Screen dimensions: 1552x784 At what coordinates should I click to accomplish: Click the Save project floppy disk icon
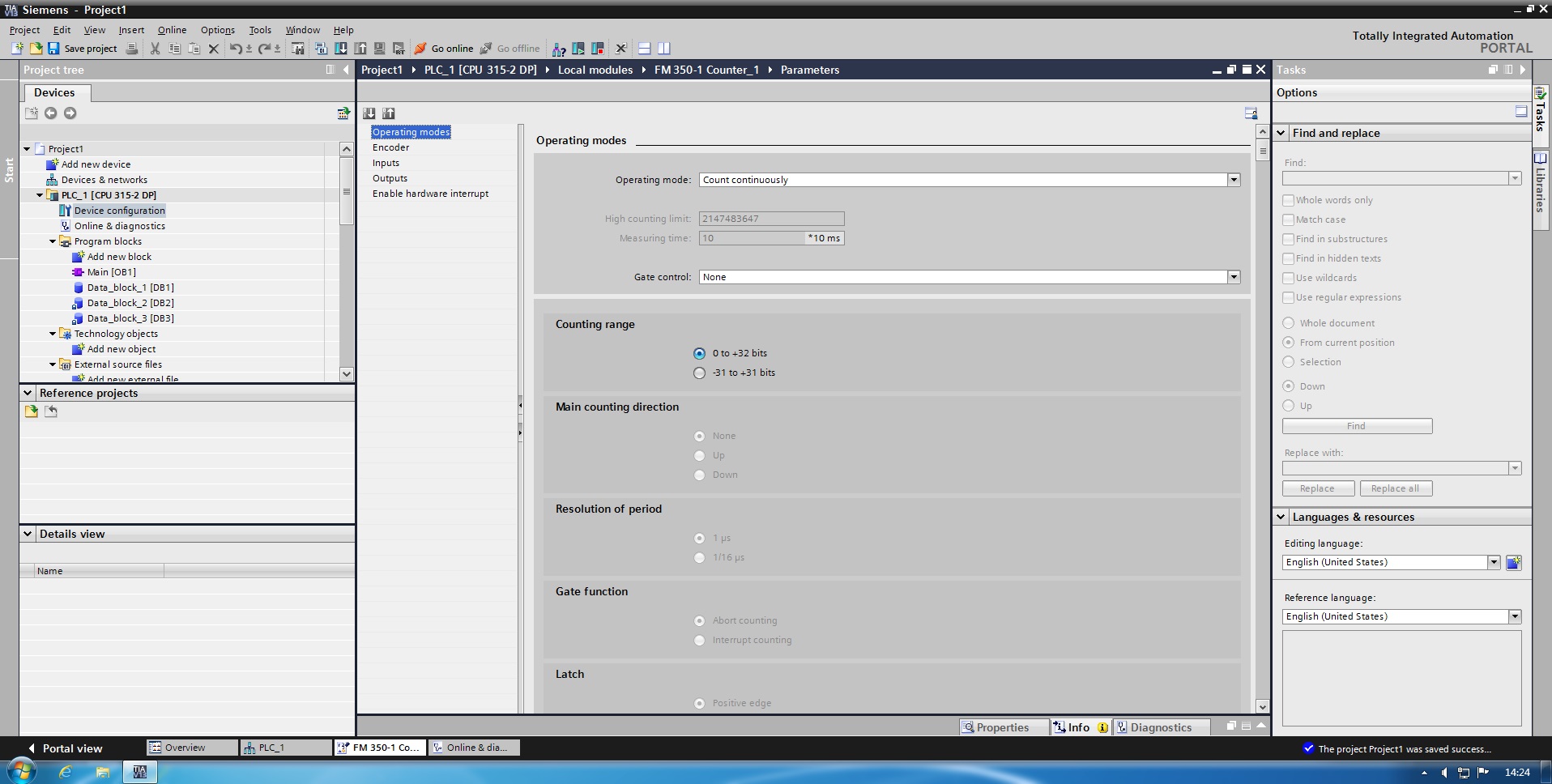[x=53, y=49]
